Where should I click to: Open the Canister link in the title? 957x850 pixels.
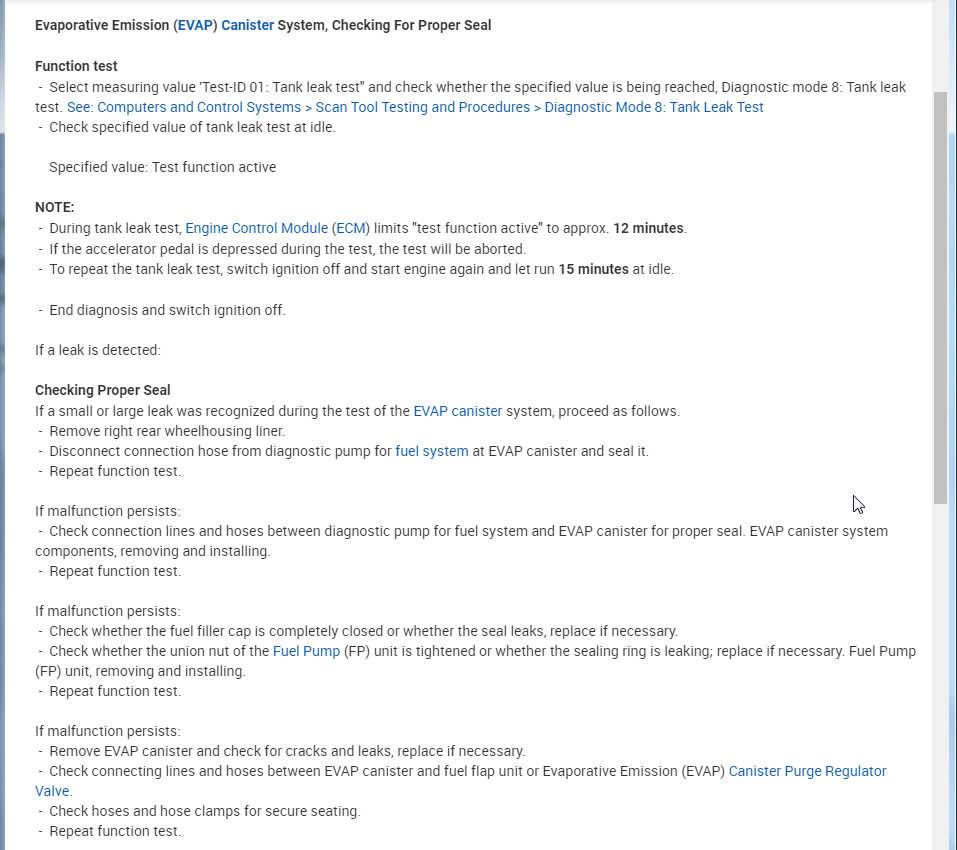pyautogui.click(x=247, y=25)
